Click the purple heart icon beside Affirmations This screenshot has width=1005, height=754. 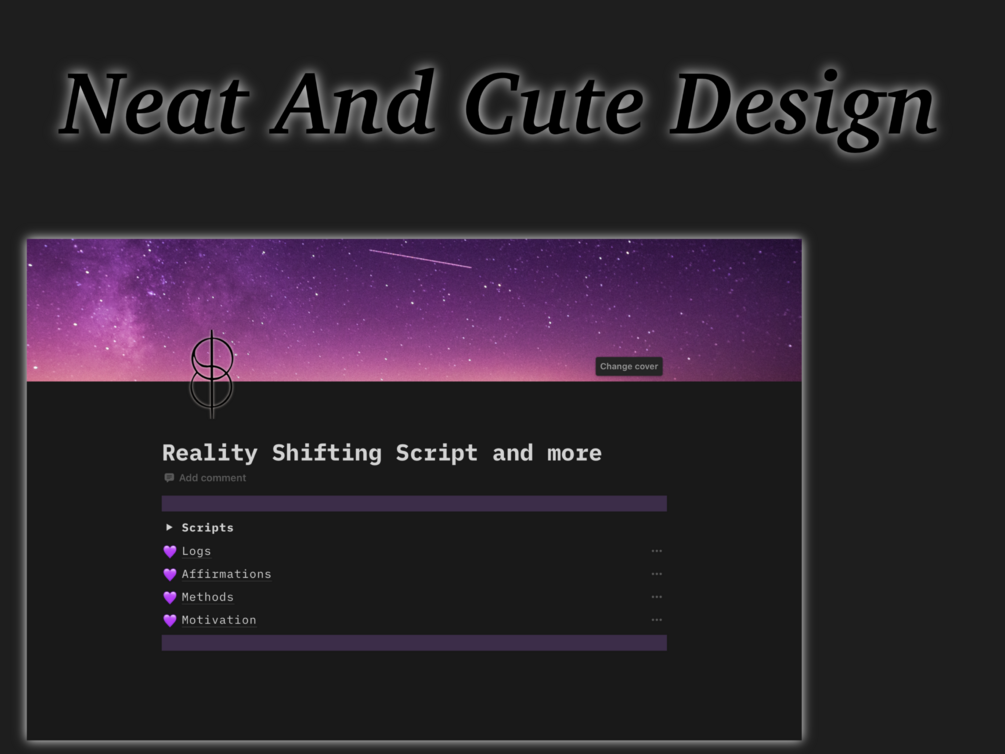pyautogui.click(x=170, y=574)
